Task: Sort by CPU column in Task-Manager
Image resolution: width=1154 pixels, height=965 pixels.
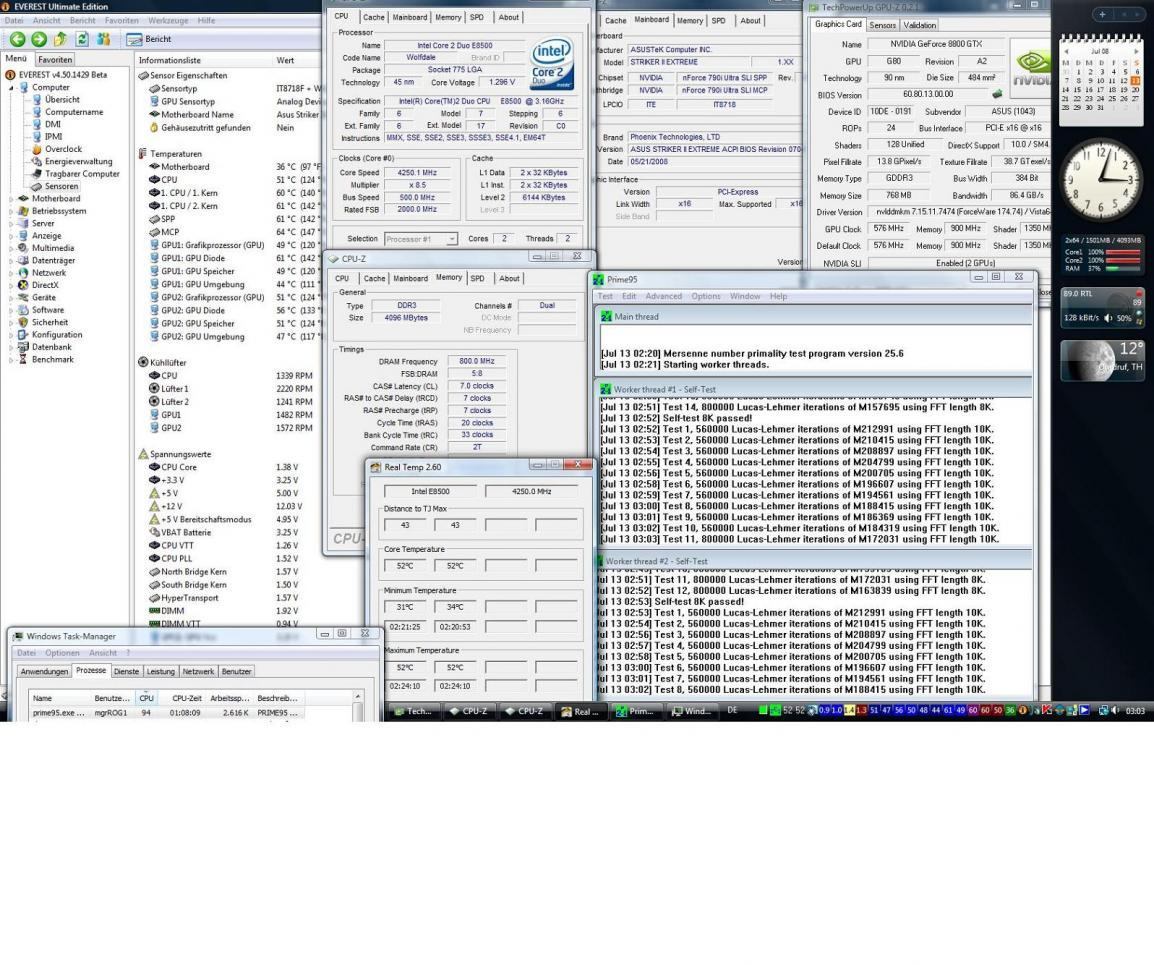Action: [x=146, y=698]
